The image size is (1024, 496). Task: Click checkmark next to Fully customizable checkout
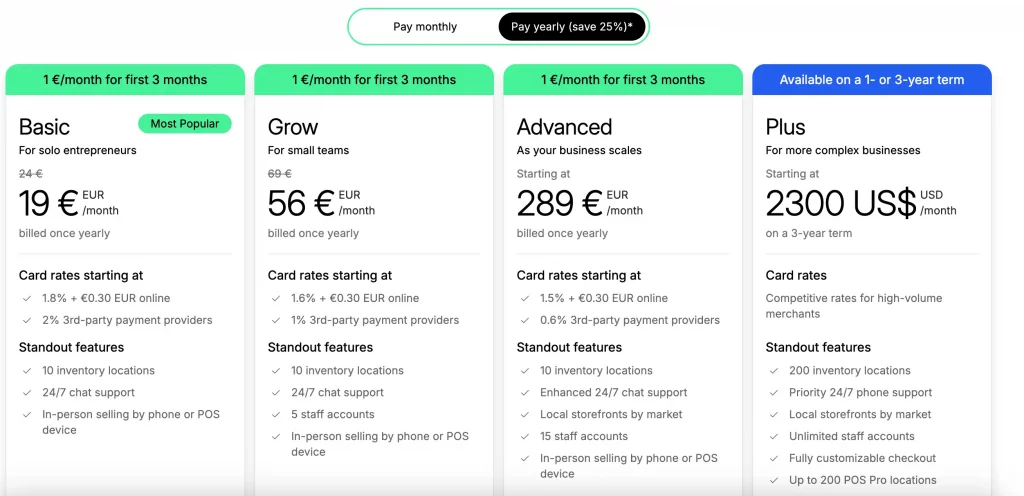click(773, 458)
